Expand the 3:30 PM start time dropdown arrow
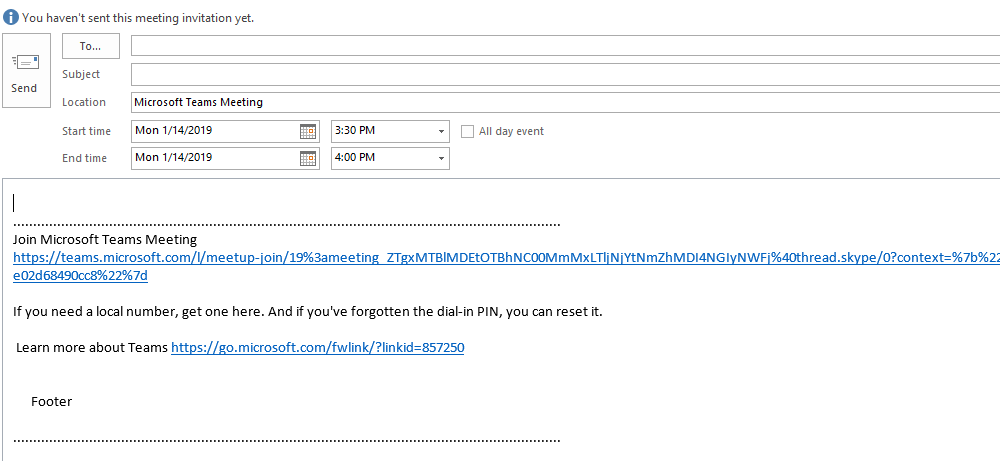 pyautogui.click(x=441, y=131)
